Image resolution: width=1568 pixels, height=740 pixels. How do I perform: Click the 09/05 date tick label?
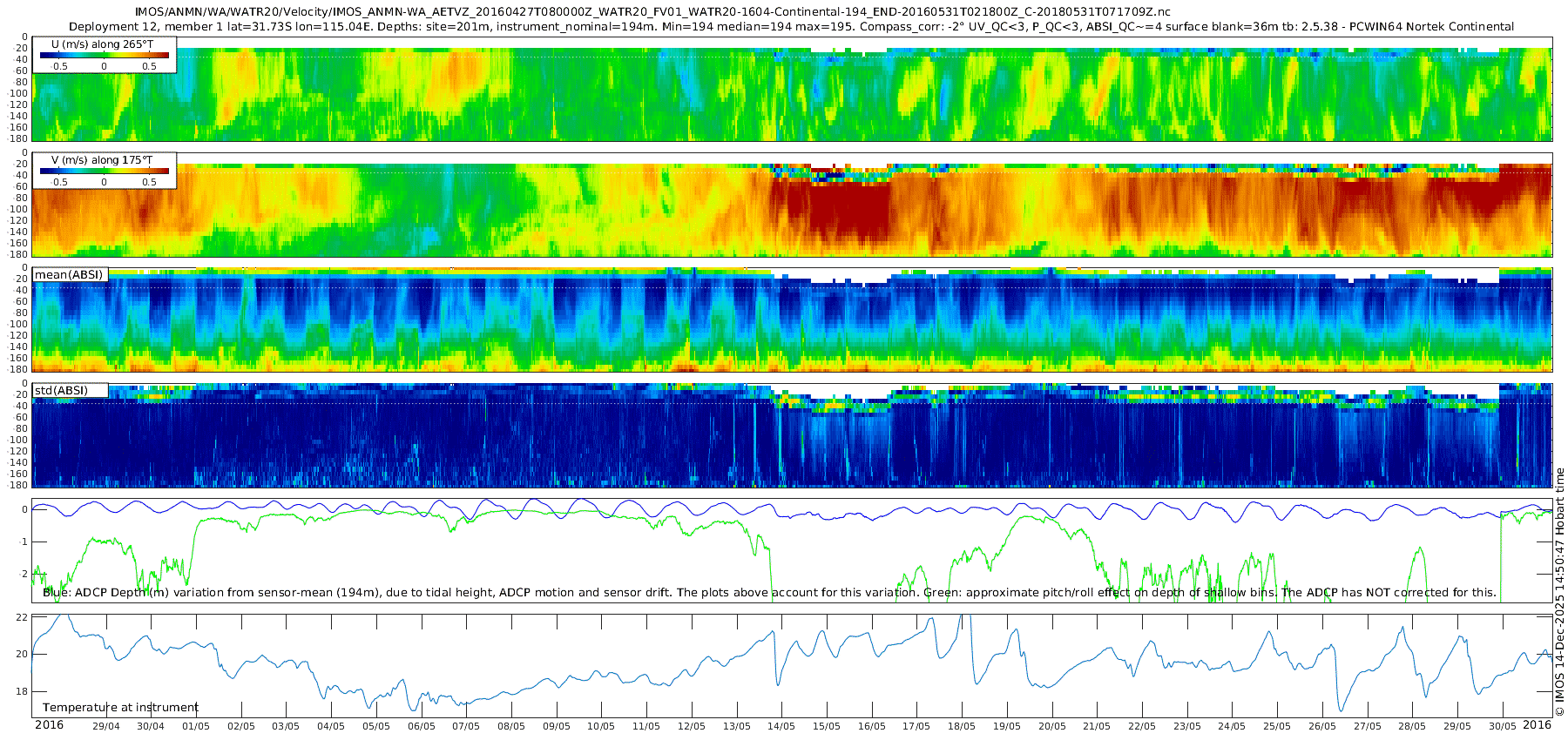[x=557, y=727]
